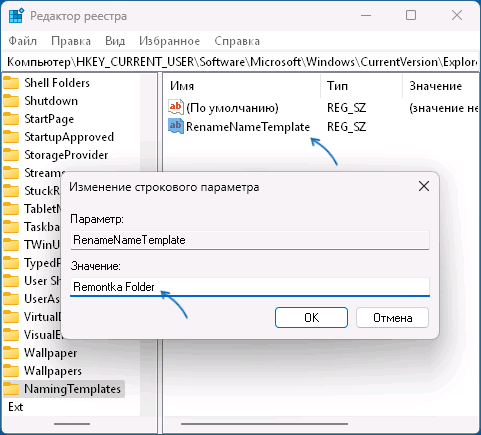481x435 pixels.
Task: Select the StartPage key
Action: pos(49,119)
